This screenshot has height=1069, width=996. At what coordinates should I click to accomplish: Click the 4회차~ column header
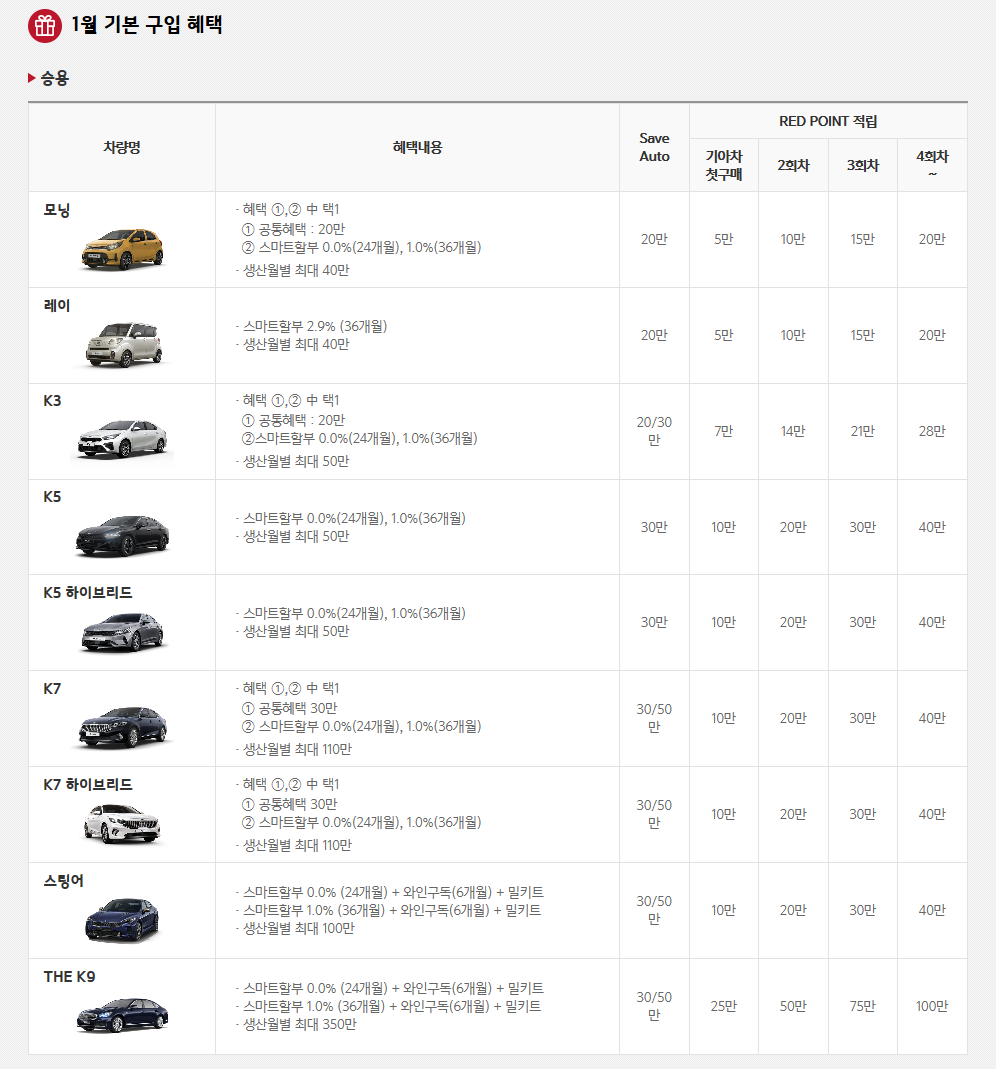tap(933, 165)
